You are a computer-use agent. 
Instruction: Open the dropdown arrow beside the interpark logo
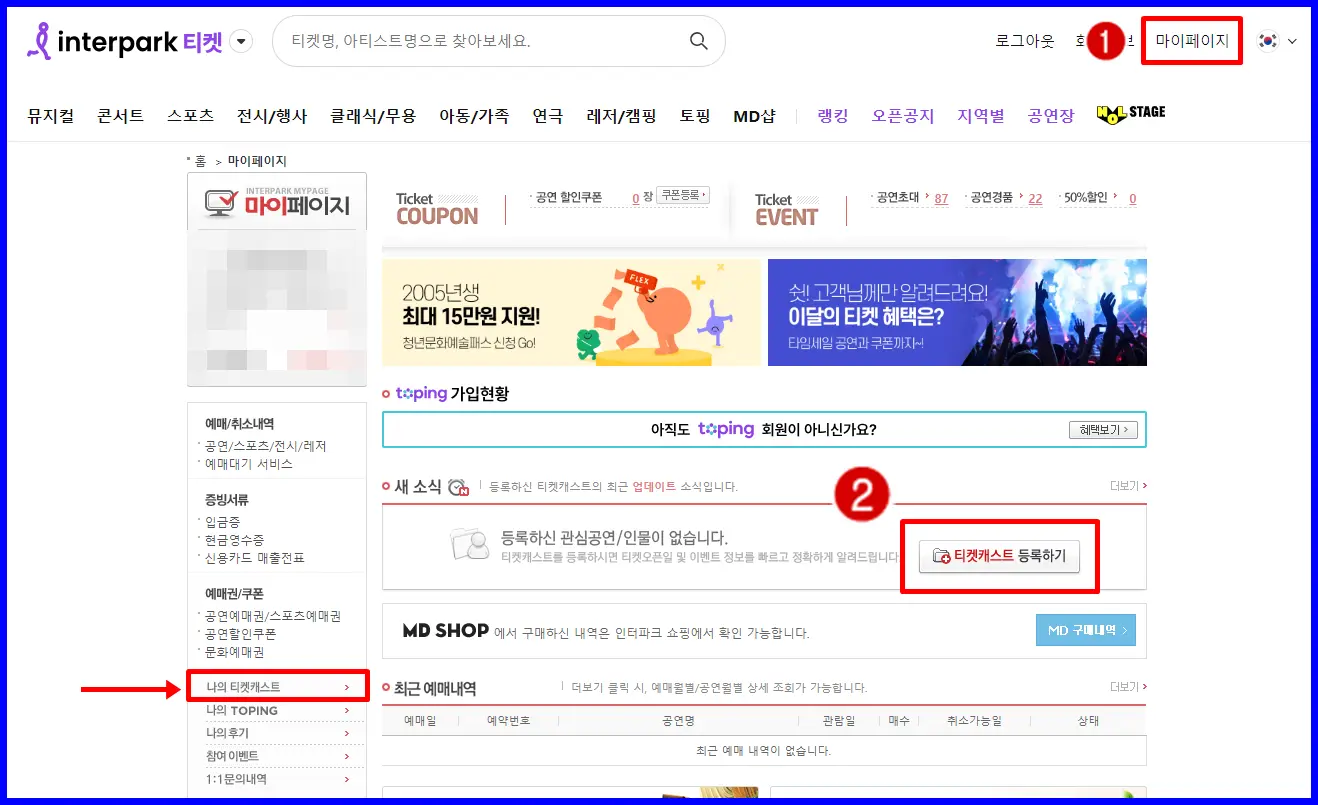(241, 41)
